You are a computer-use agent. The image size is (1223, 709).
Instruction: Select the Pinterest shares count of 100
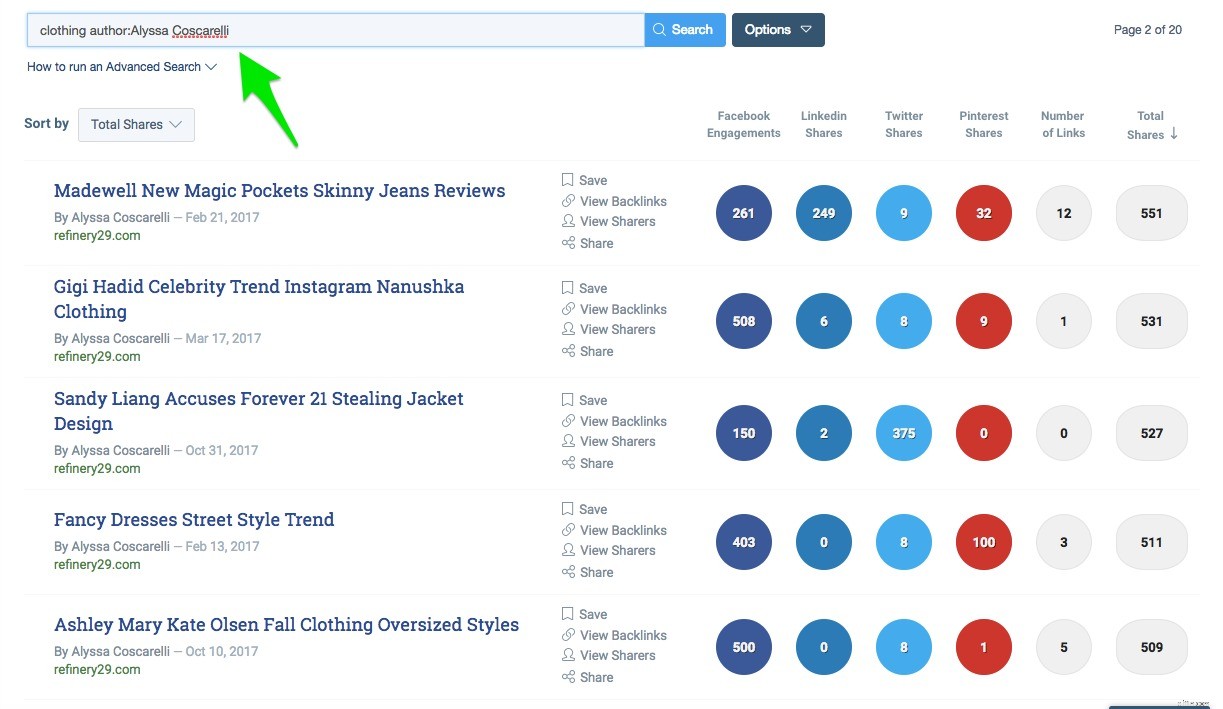click(983, 542)
